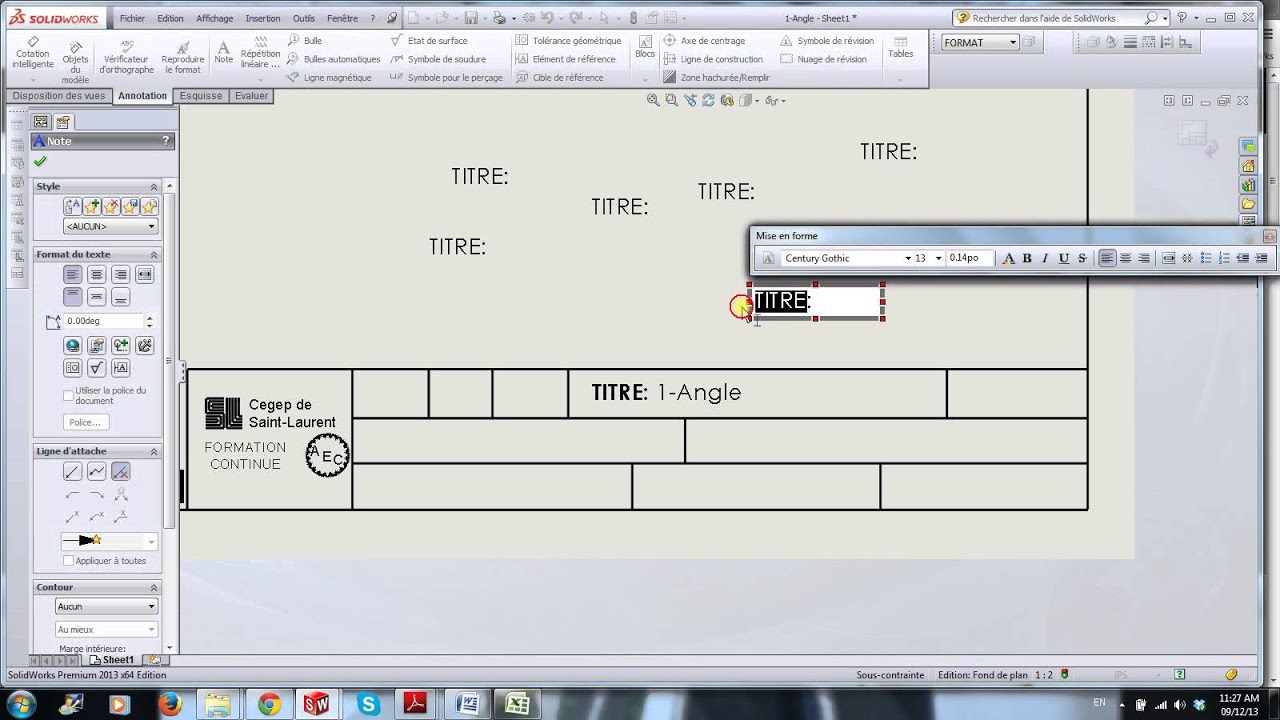Image resolution: width=1280 pixels, height=720 pixels.
Task: Click the Zoom to fit magnifier icon
Action: 653,100
